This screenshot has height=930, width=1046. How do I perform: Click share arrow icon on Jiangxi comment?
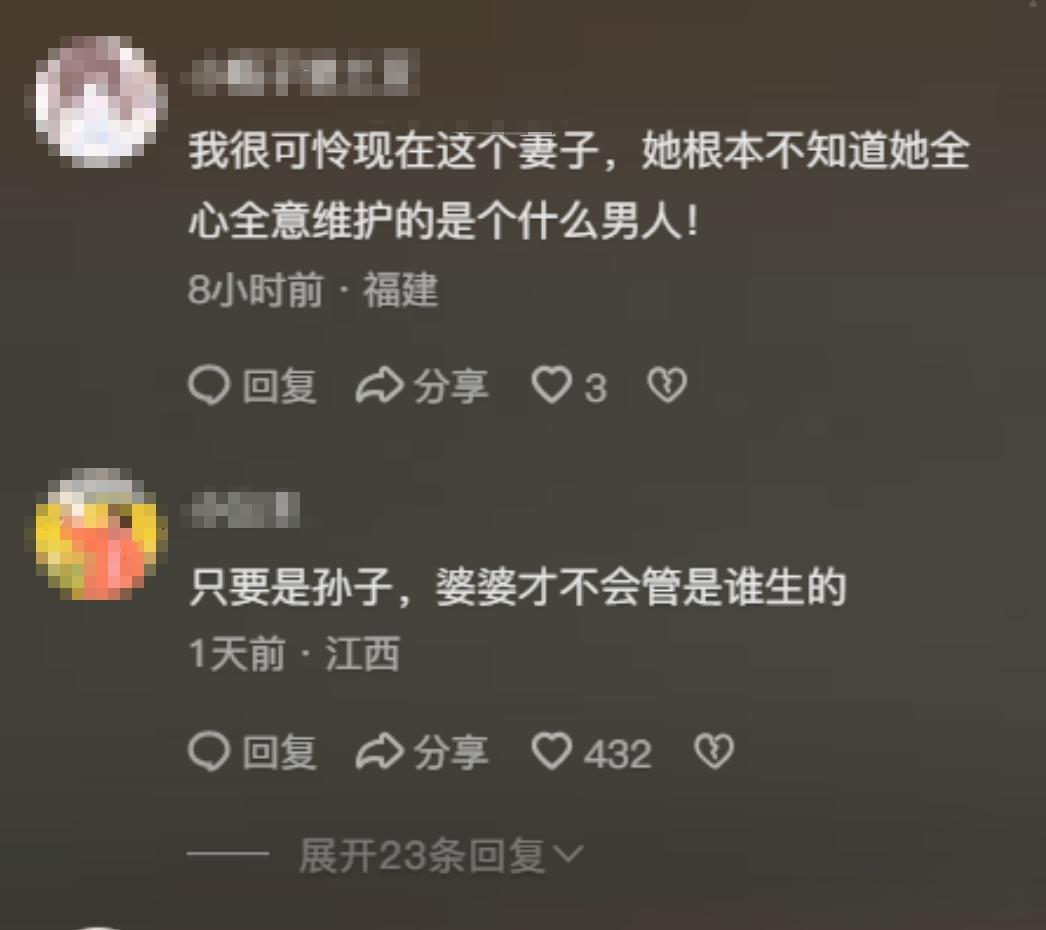pyautogui.click(x=379, y=751)
